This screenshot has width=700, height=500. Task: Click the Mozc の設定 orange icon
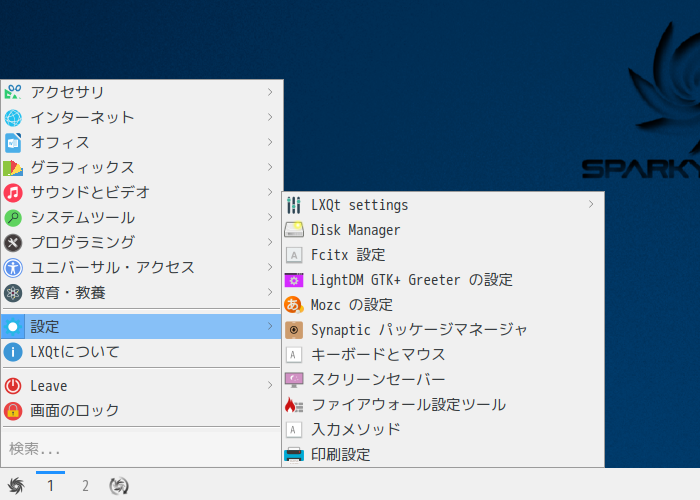point(294,305)
